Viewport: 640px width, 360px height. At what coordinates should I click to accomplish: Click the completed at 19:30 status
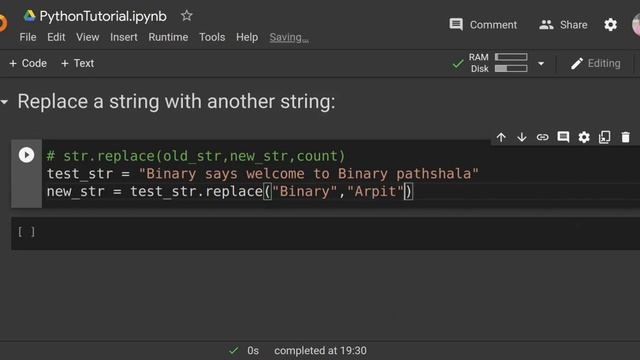320,351
